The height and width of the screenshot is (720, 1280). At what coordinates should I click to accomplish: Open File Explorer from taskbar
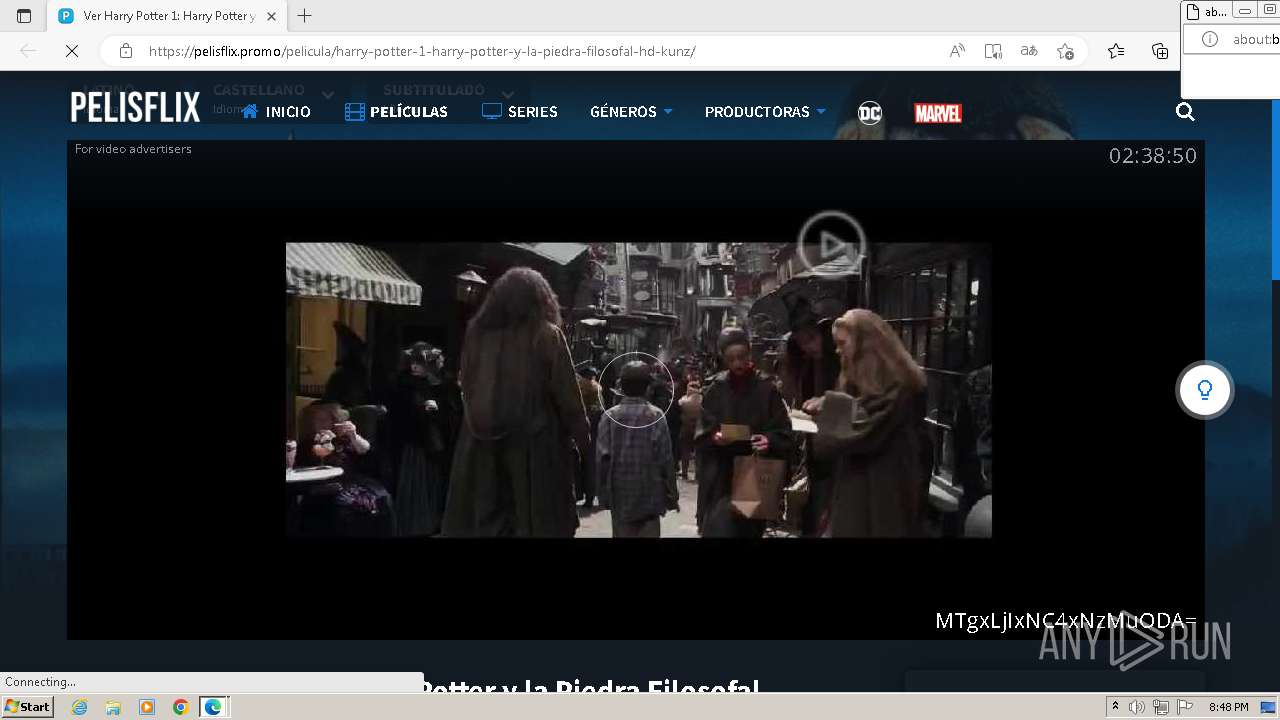pos(113,707)
